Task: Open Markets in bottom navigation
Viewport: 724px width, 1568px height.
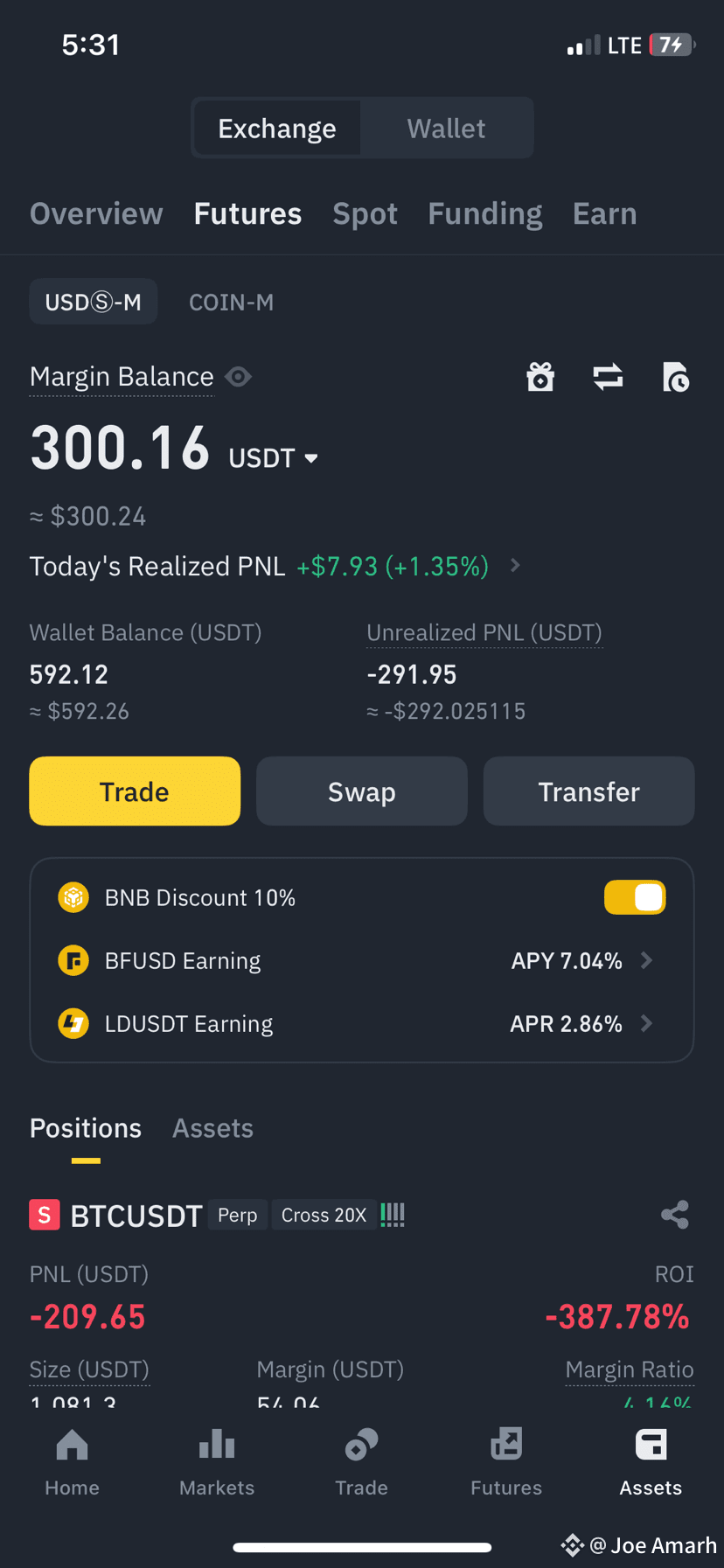Action: click(x=217, y=1462)
